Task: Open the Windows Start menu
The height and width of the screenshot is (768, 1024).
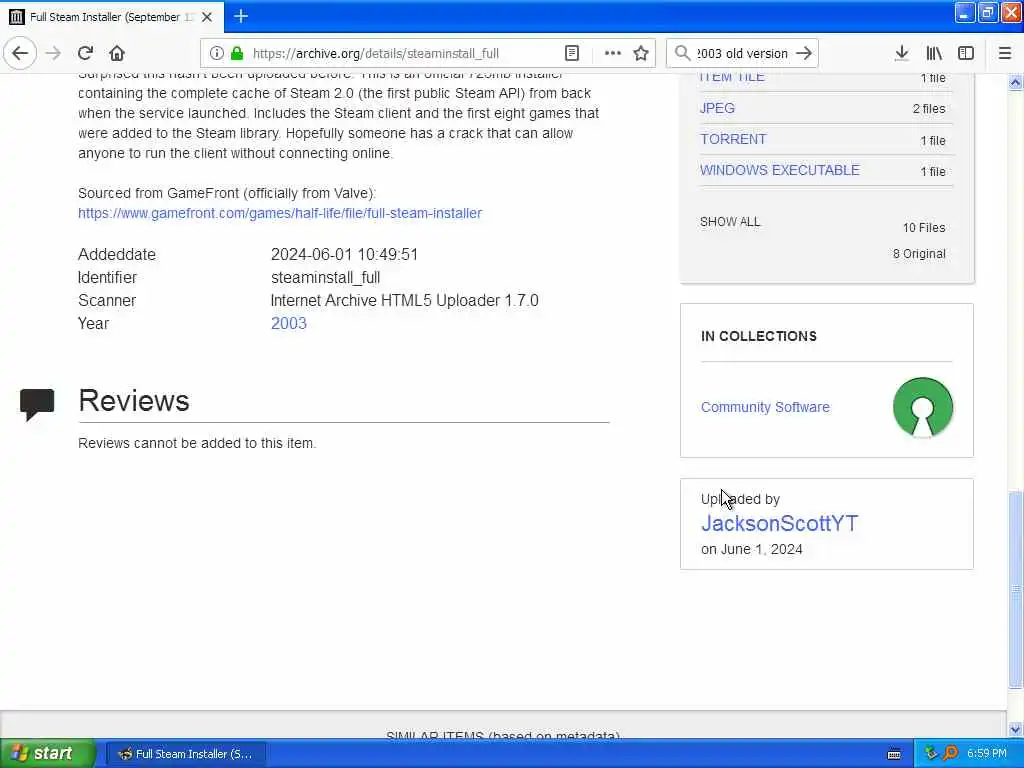Action: 47,754
